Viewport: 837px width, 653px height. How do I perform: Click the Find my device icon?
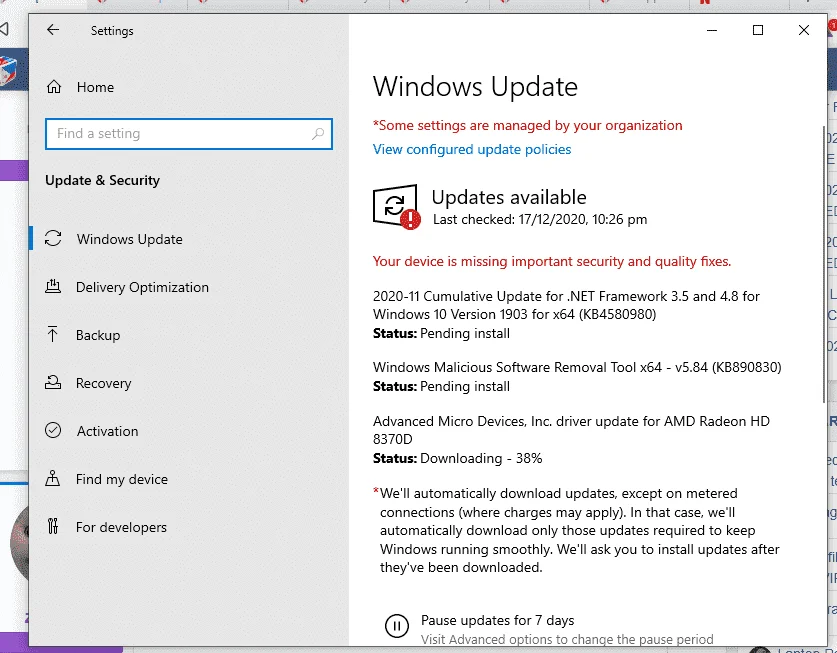coord(52,478)
